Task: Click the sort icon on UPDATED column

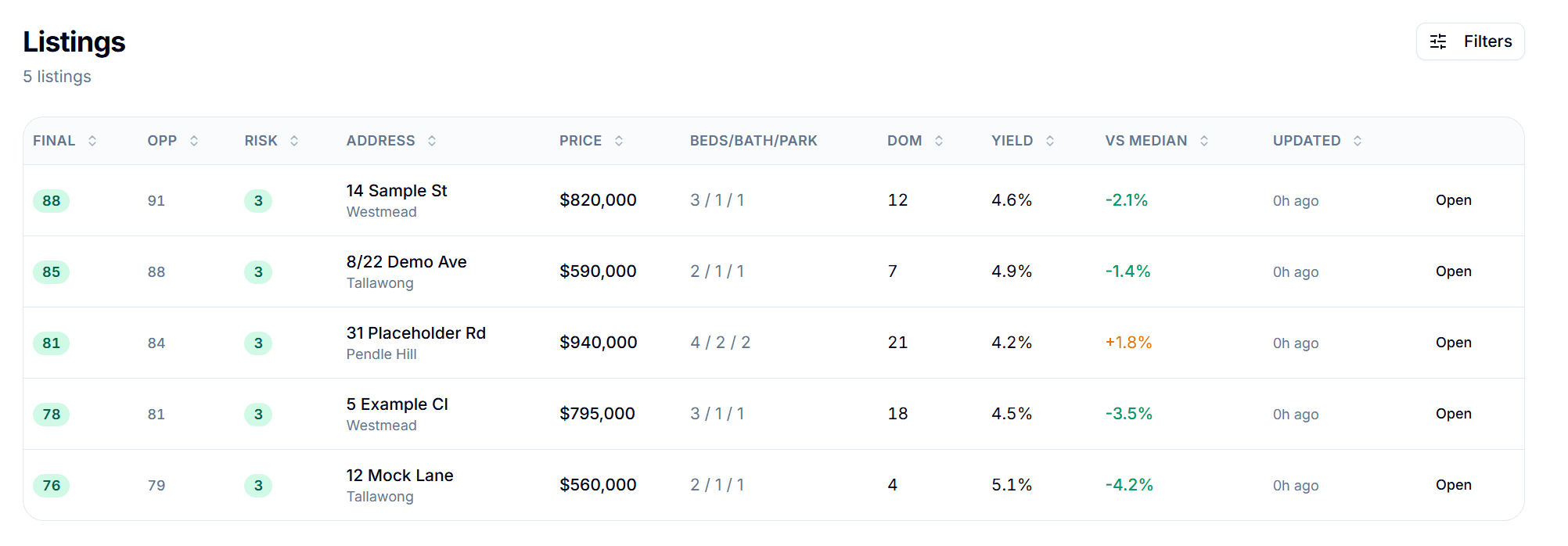Action: click(x=1358, y=141)
